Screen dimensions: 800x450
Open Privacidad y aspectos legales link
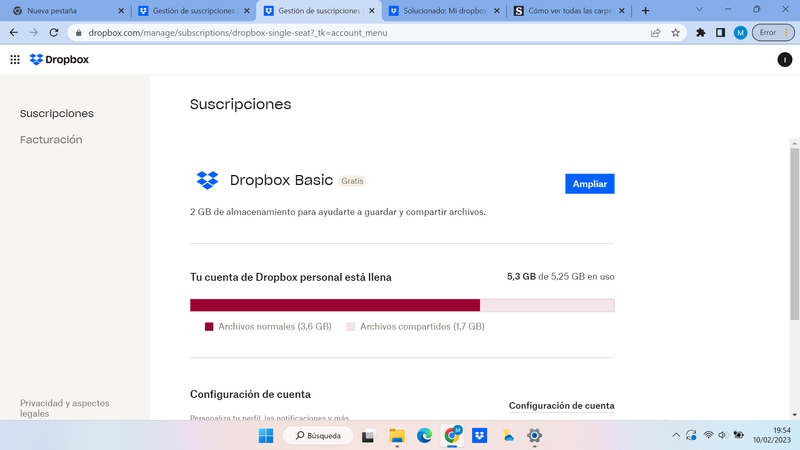click(64, 408)
